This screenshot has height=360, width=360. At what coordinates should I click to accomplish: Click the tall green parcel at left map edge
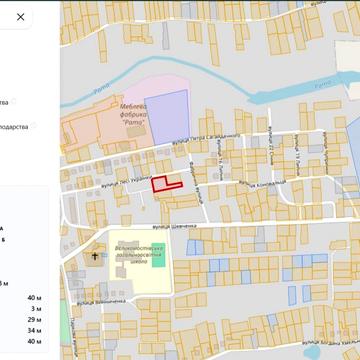coord(65,322)
